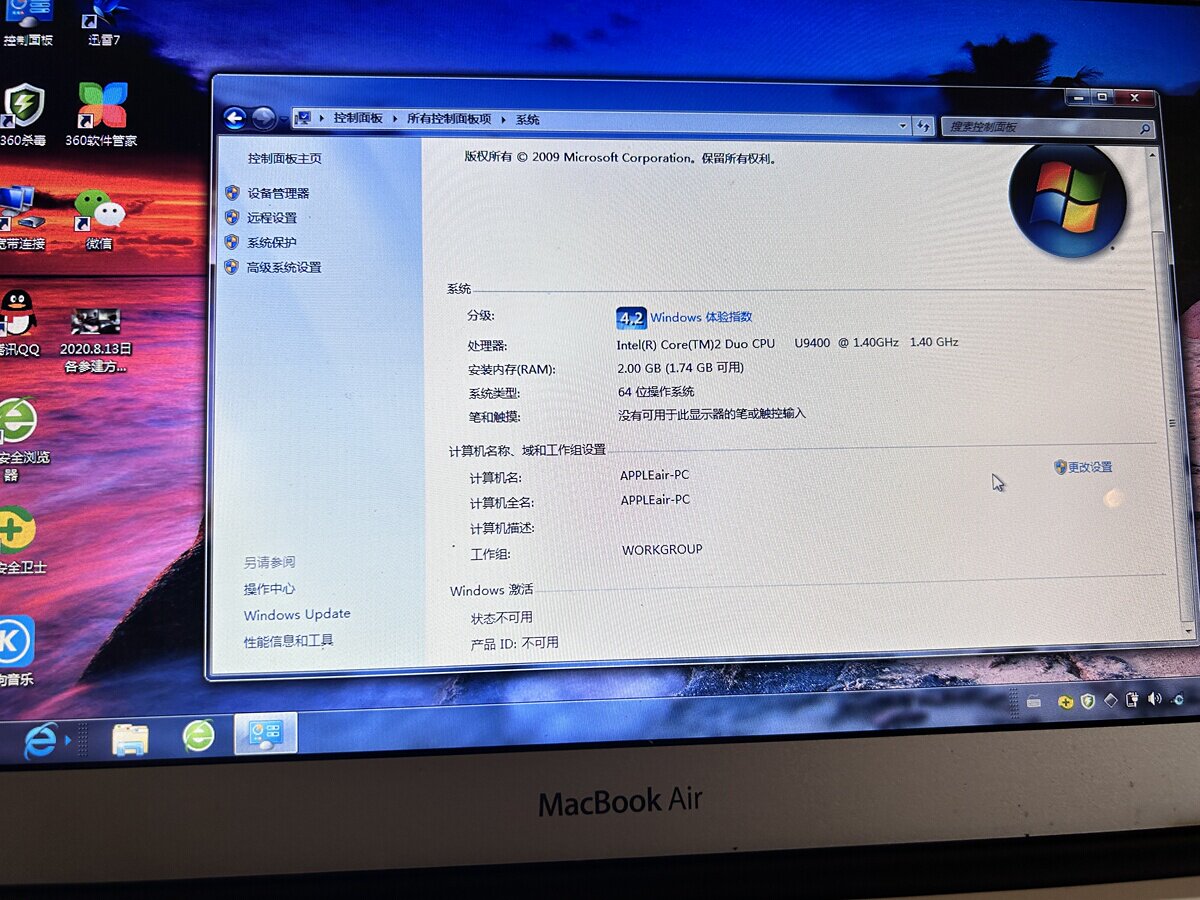
Task: Open 酷狗音乐 desktop icon
Action: pos(18,650)
